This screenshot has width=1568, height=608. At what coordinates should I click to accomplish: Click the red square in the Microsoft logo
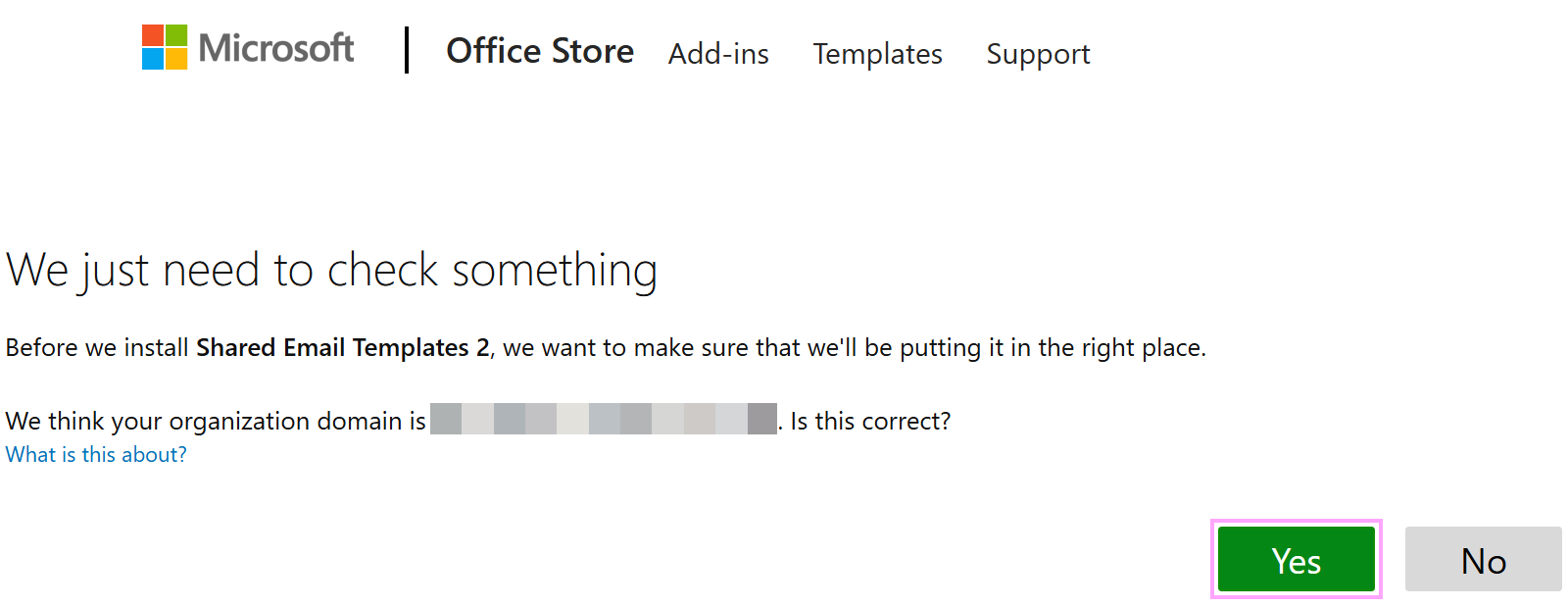pyautogui.click(x=154, y=37)
